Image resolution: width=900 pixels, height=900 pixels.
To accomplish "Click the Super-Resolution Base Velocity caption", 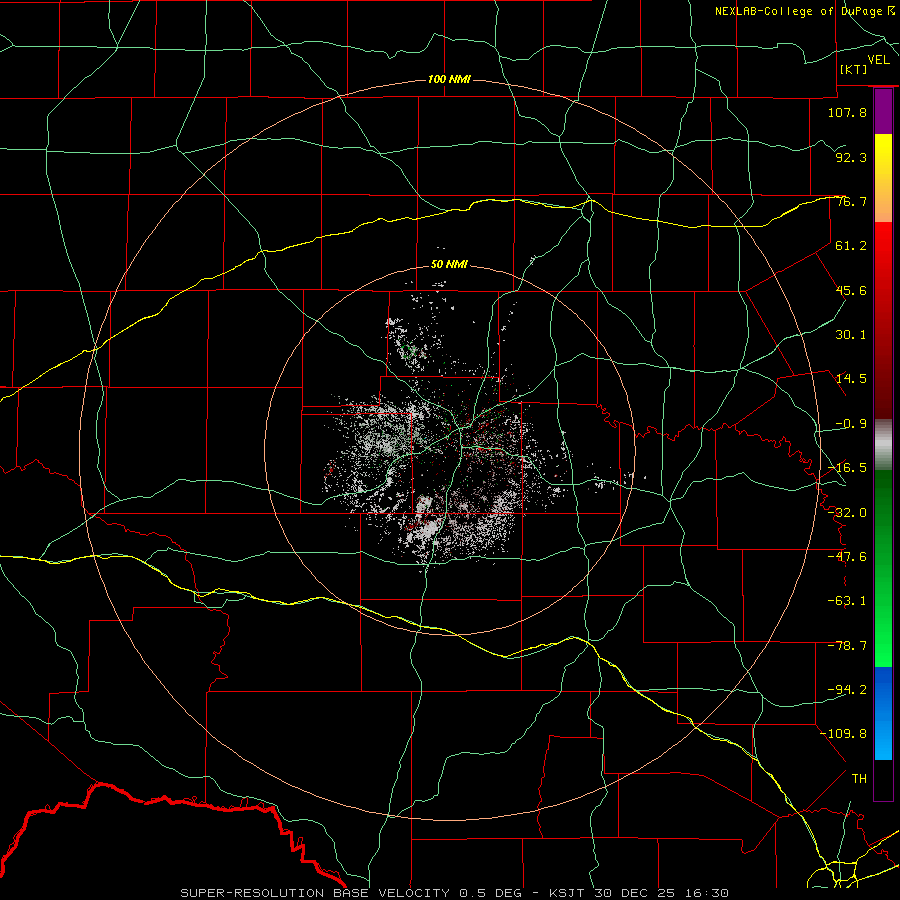I will pos(455,893).
